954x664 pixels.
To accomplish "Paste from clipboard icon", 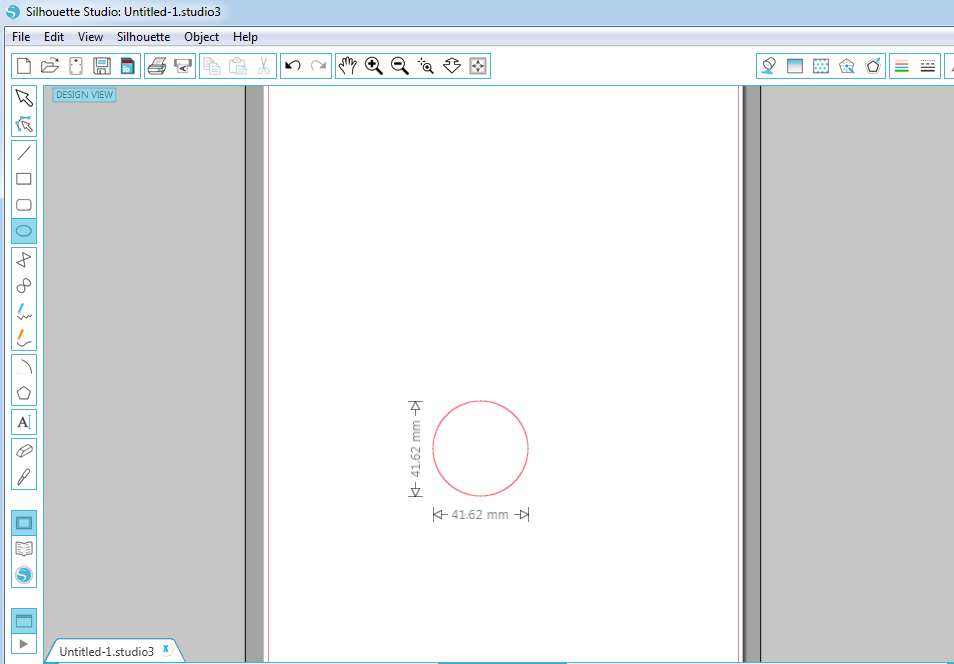I will tap(238, 66).
